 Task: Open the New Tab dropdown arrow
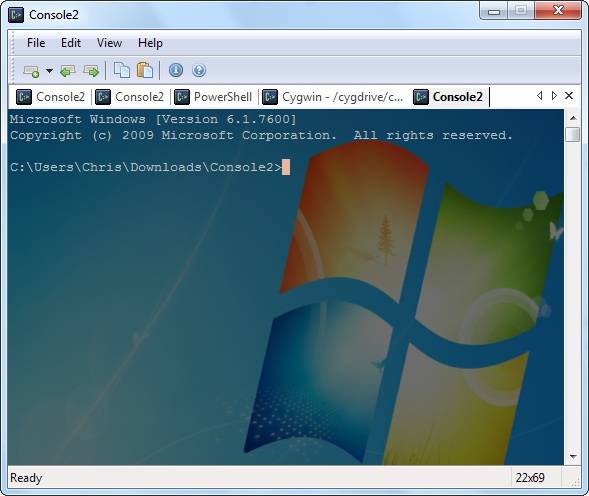pos(49,71)
